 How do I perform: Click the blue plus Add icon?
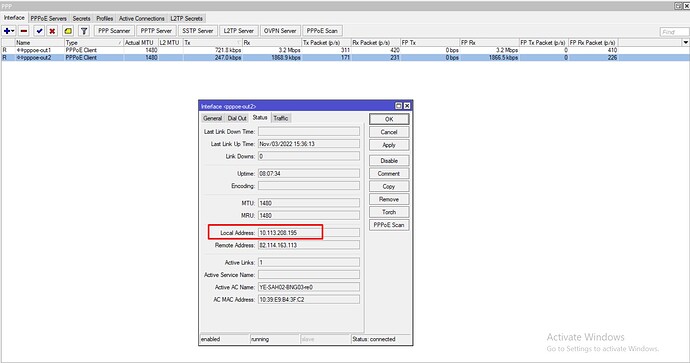click(x=7, y=31)
